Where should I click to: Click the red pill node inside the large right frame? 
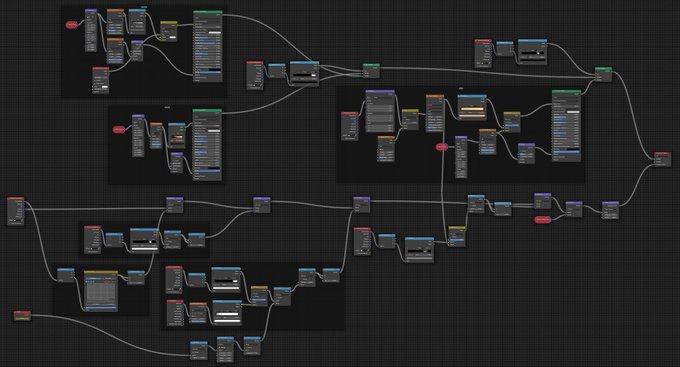tap(441, 147)
